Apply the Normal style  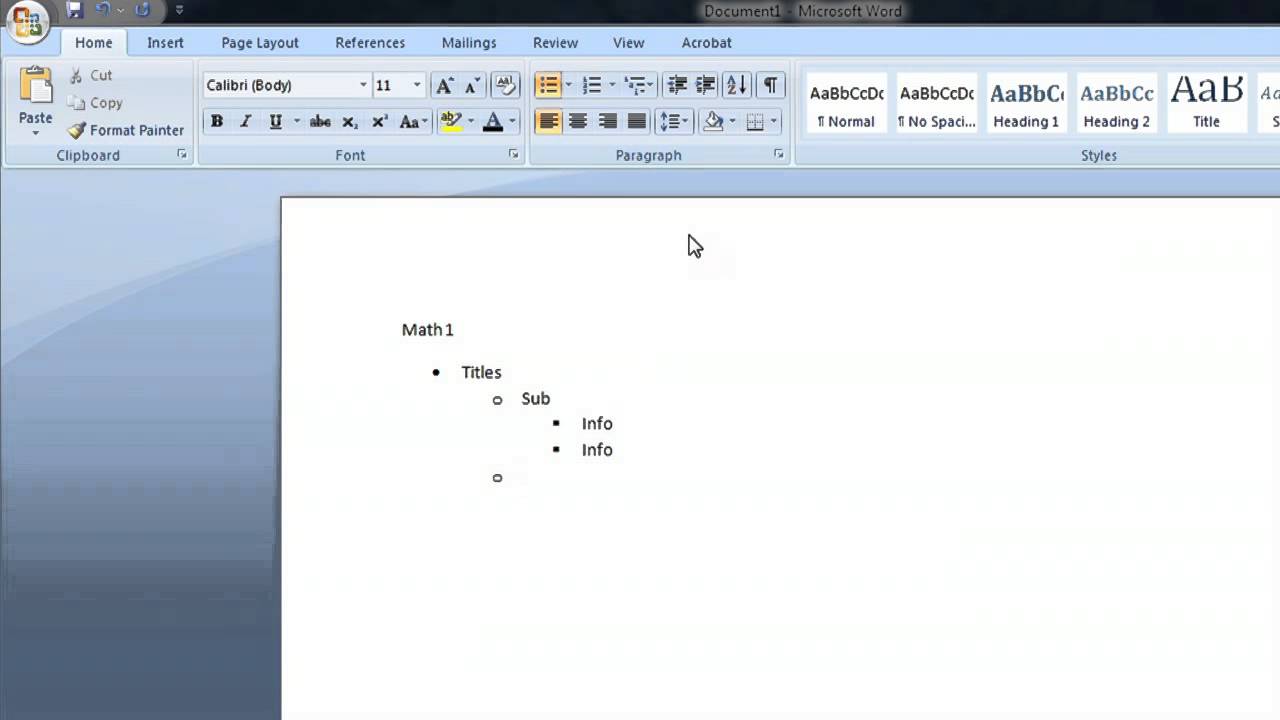(846, 104)
